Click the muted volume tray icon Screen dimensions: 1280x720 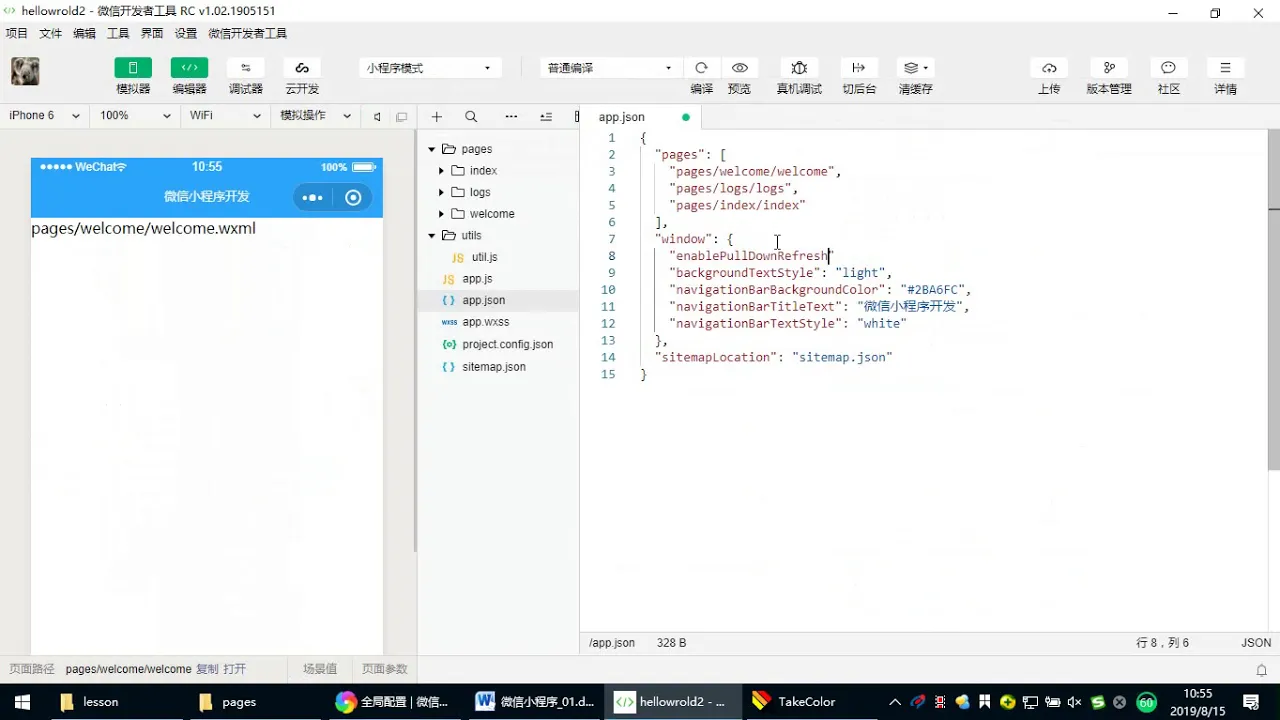pos(1074,702)
